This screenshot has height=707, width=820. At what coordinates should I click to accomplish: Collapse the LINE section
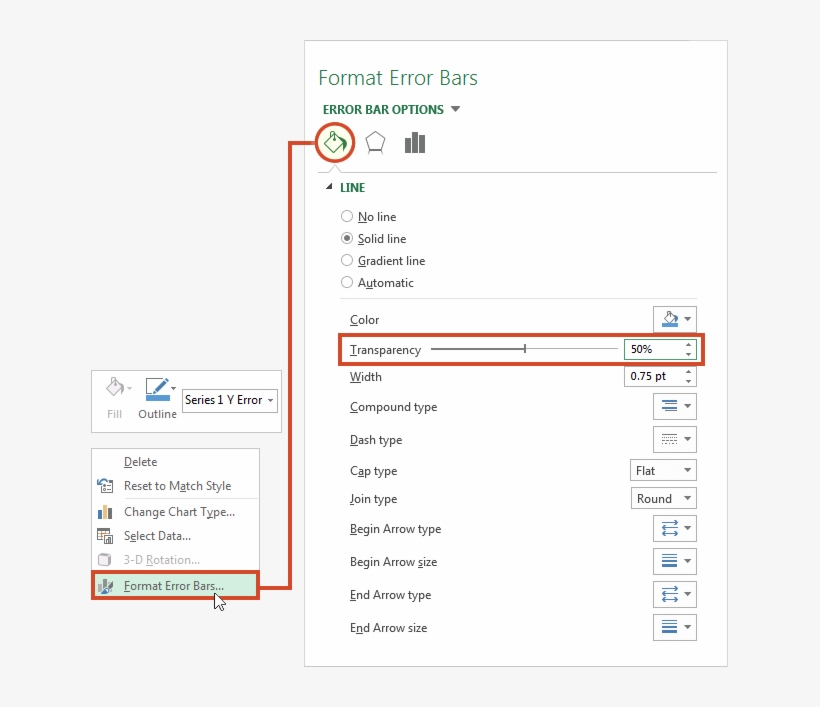point(330,187)
